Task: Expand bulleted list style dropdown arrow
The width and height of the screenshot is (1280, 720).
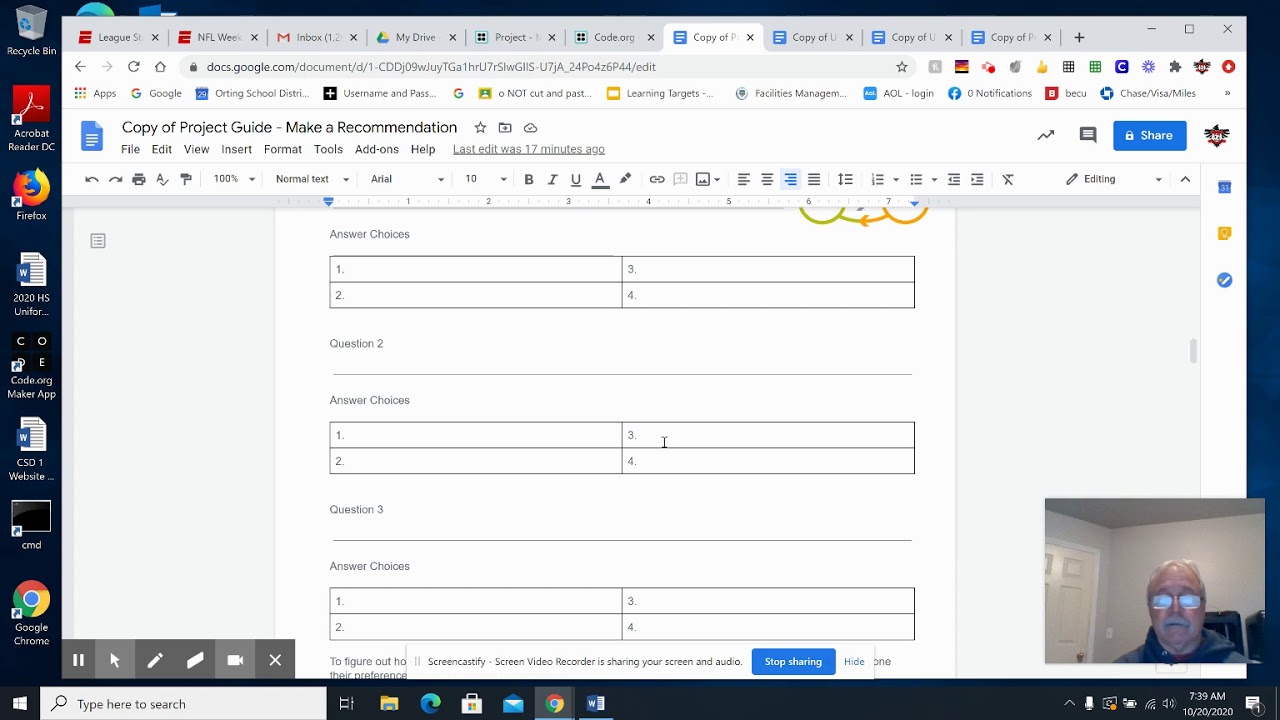Action: click(x=934, y=180)
